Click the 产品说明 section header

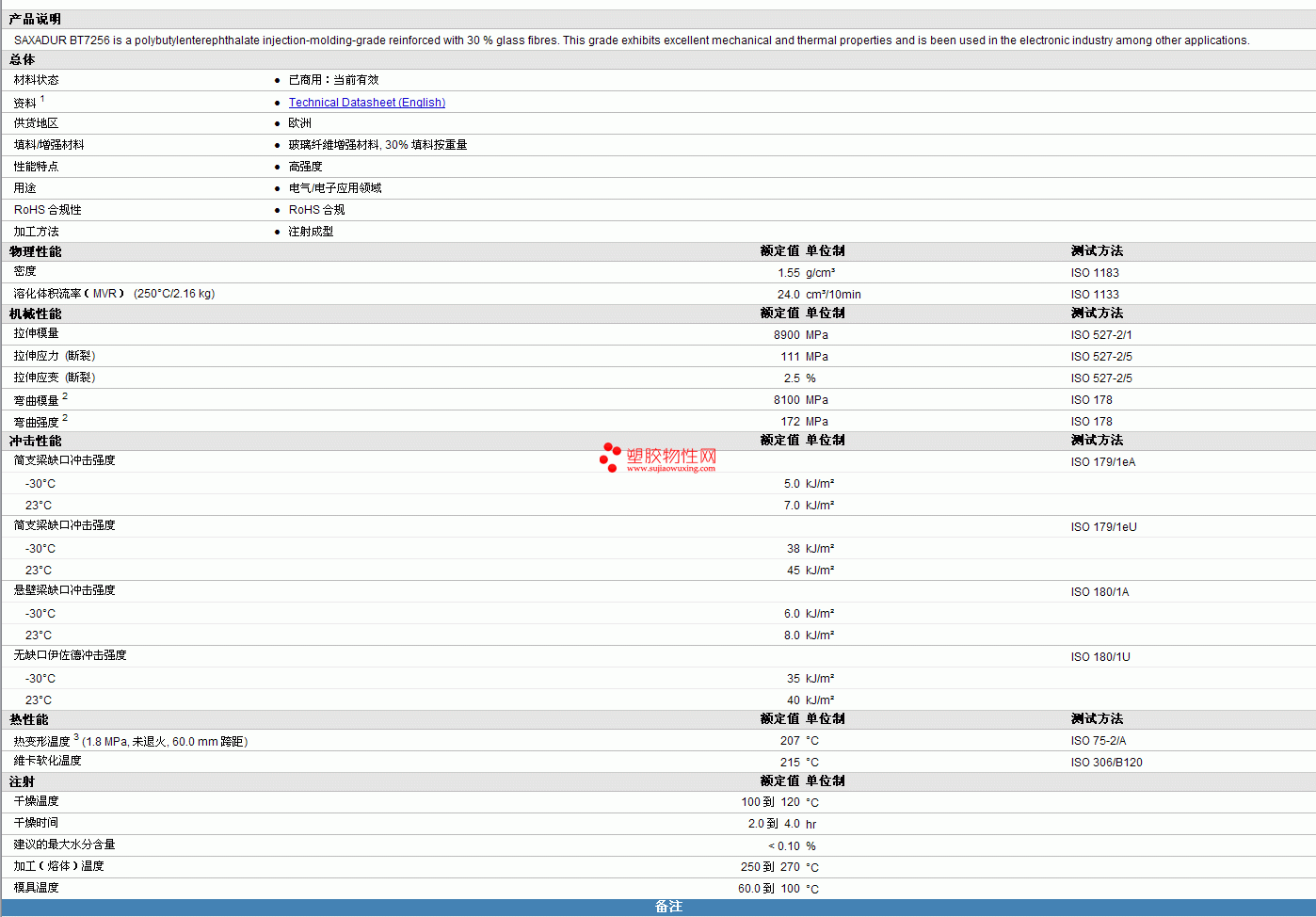pos(35,19)
